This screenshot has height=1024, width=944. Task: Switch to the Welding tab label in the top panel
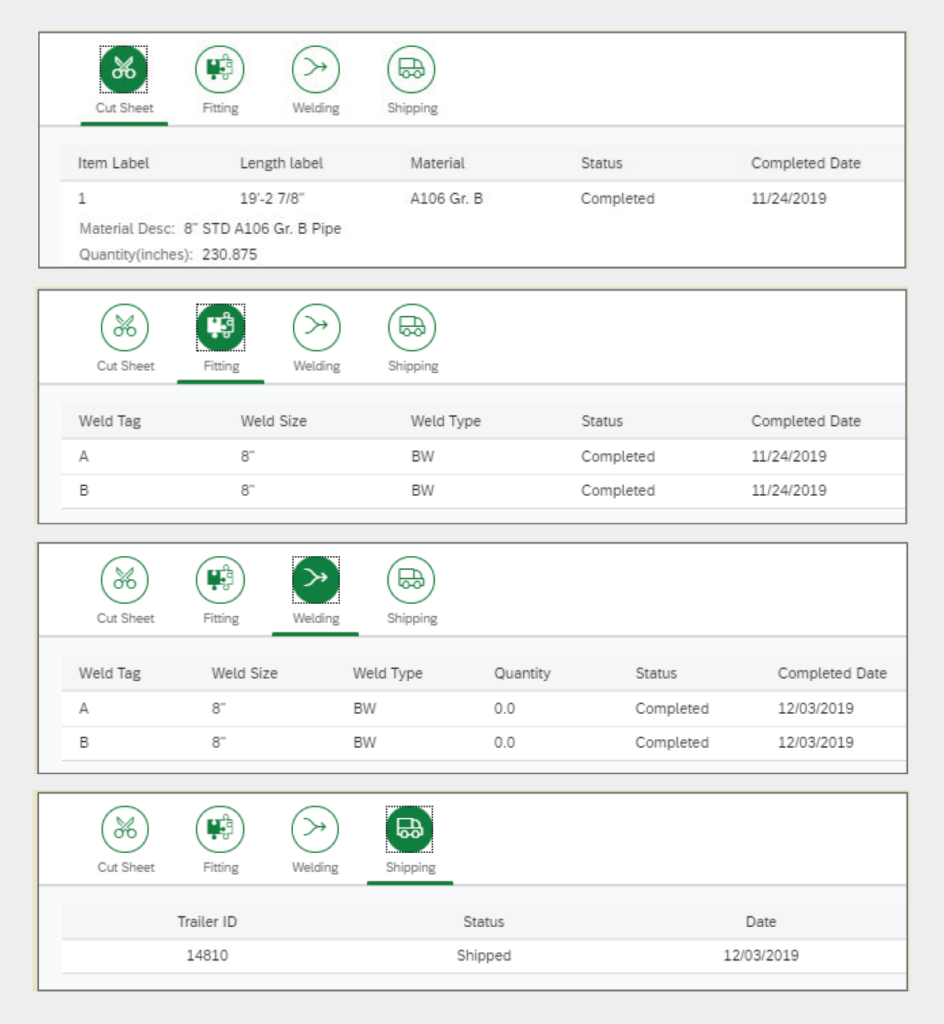click(x=316, y=108)
